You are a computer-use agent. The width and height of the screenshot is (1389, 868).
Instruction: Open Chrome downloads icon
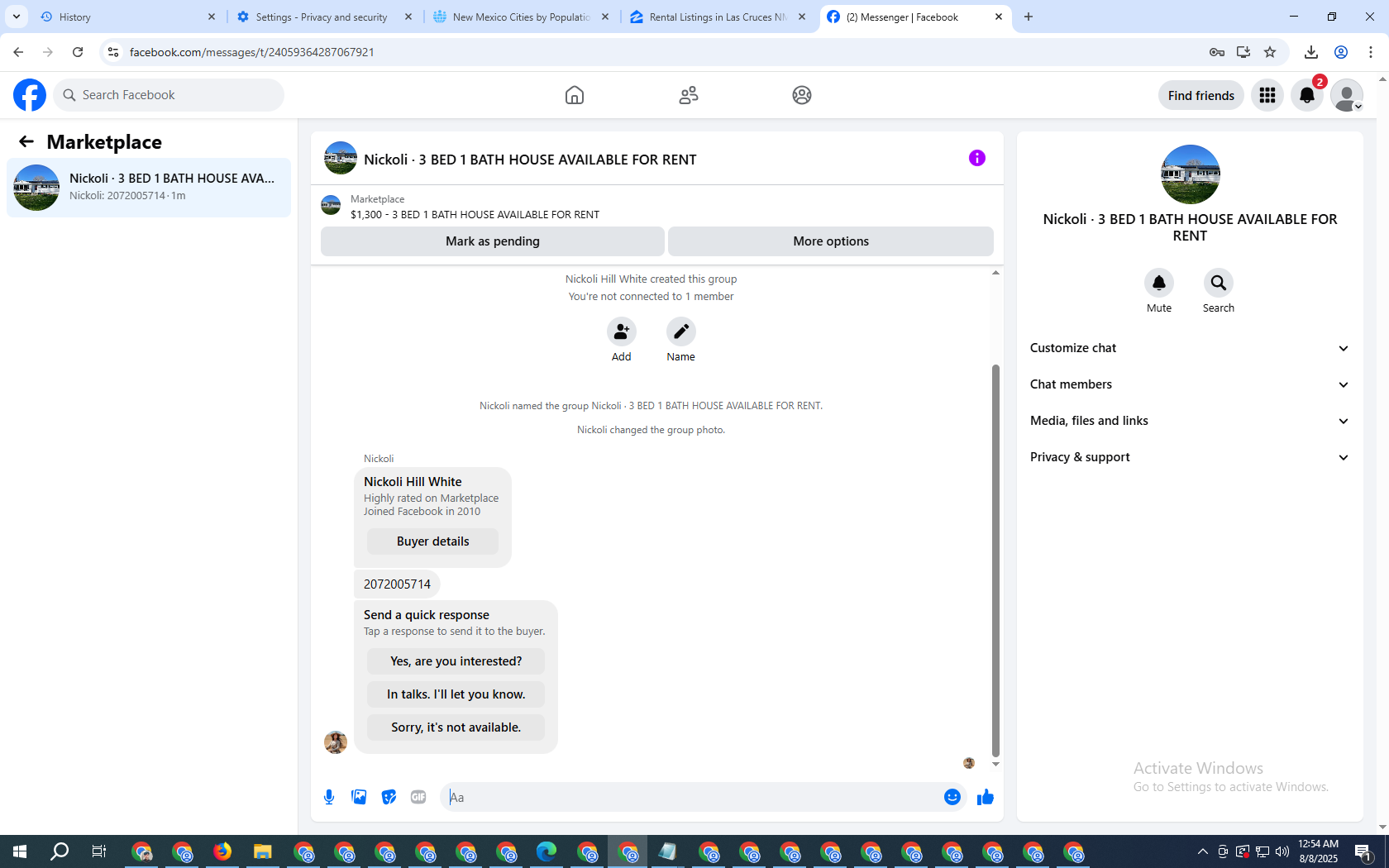1311,52
